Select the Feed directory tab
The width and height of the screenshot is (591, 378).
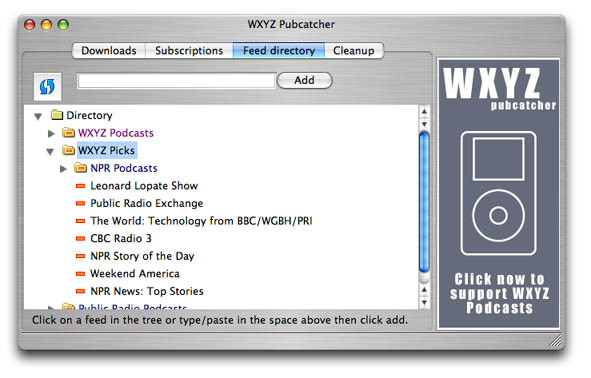(279, 51)
